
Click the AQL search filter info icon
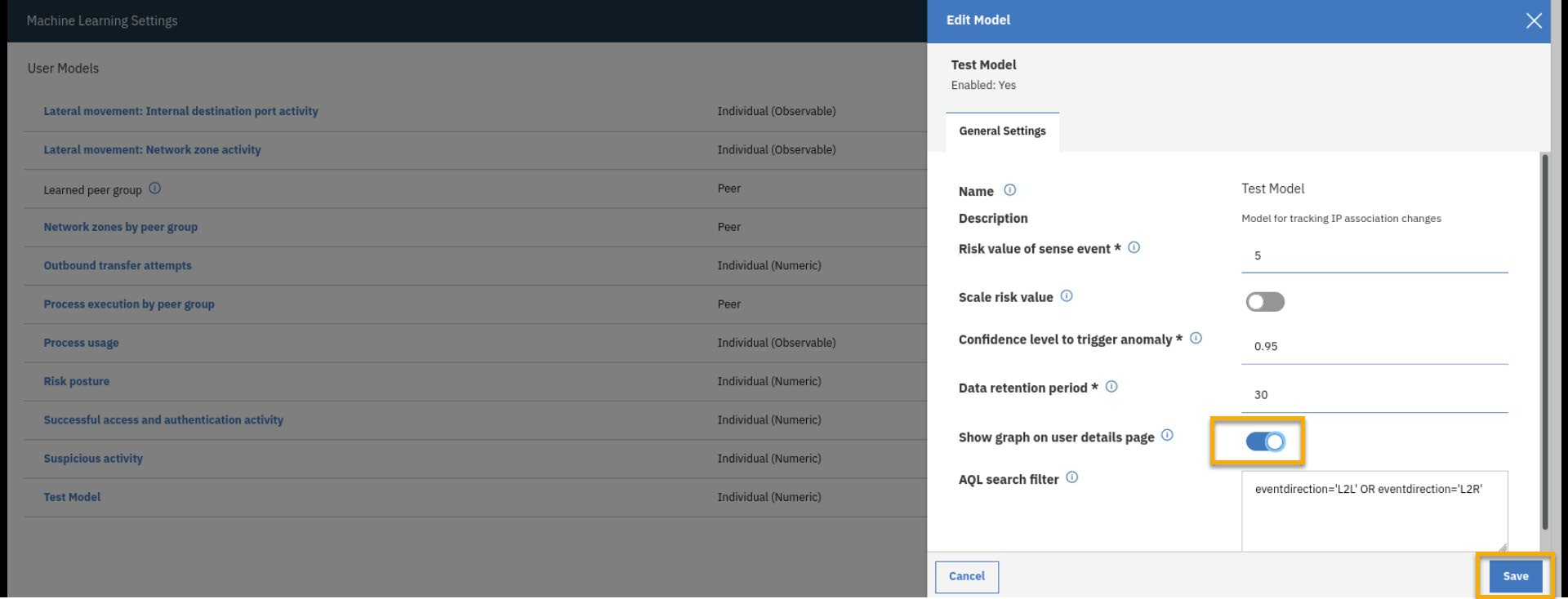pos(1071,478)
